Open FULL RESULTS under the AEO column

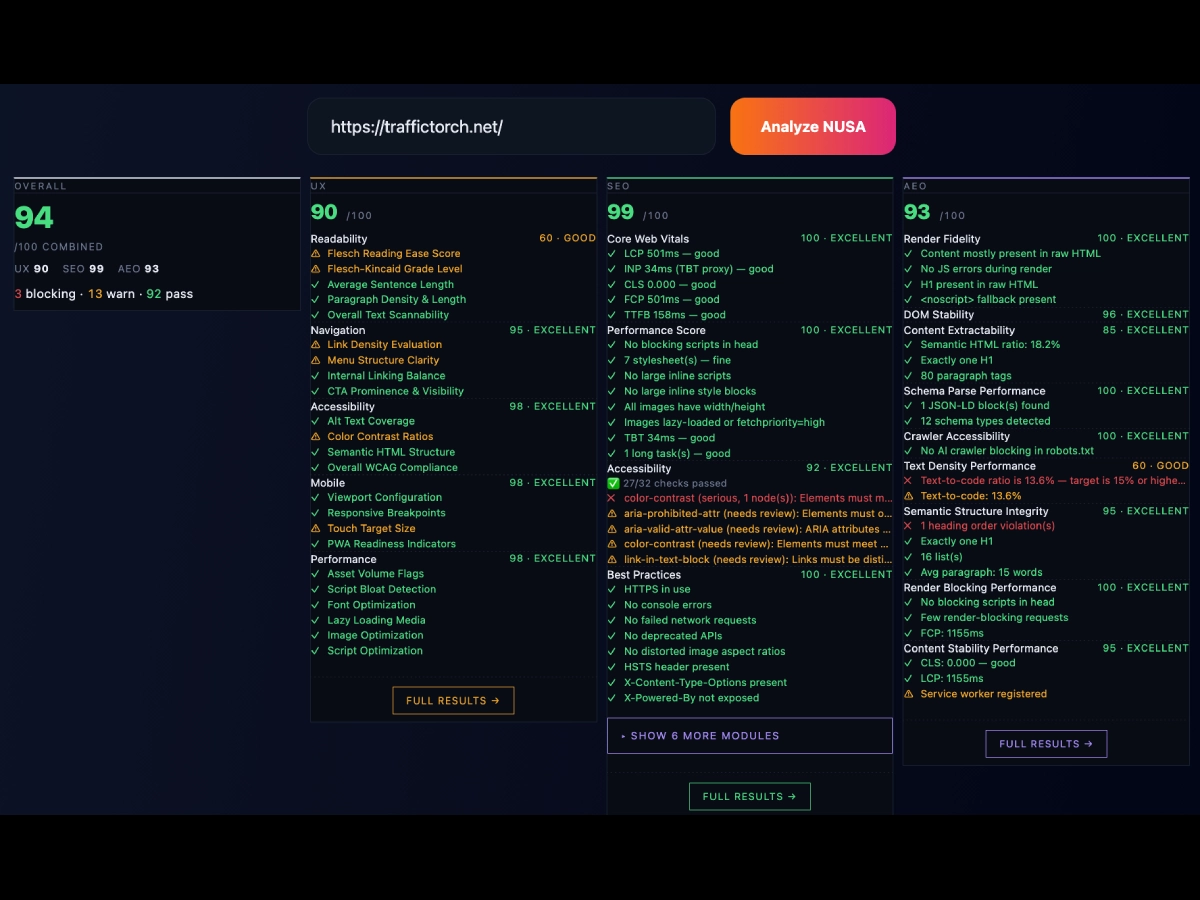tap(1046, 743)
